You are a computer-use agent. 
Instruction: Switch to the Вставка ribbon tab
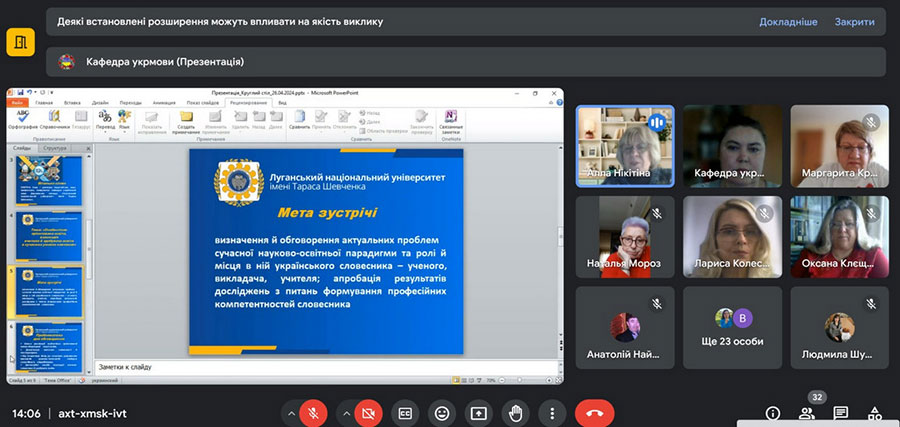click(x=72, y=102)
